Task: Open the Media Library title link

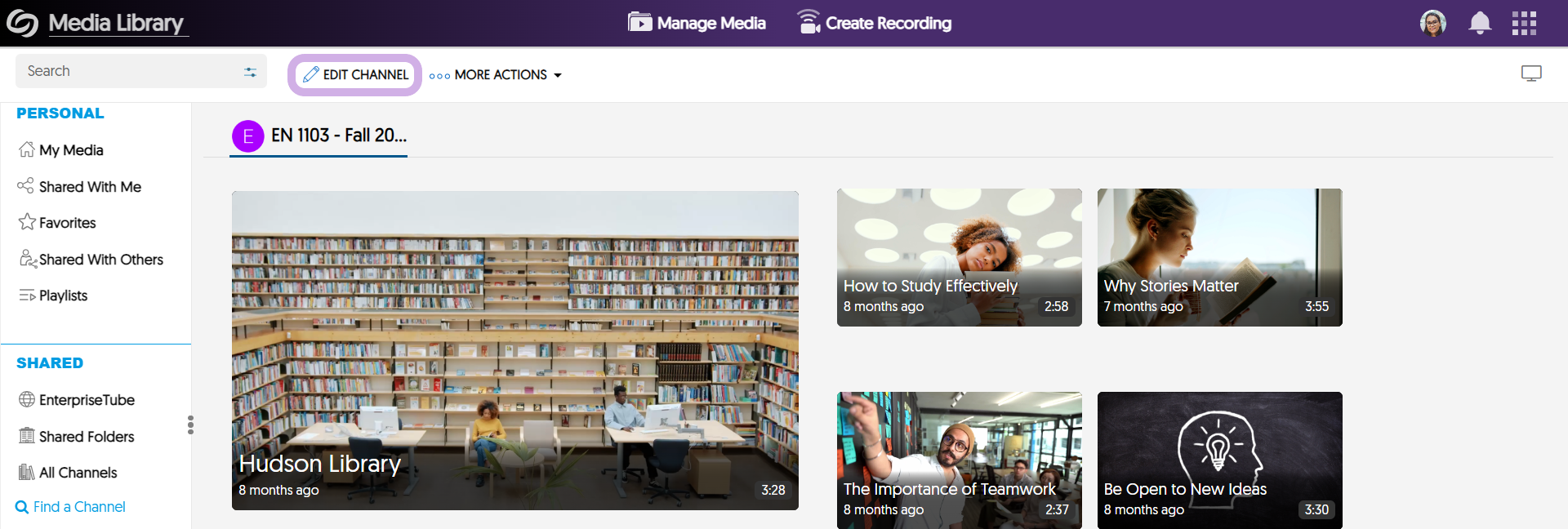Action: click(x=117, y=23)
